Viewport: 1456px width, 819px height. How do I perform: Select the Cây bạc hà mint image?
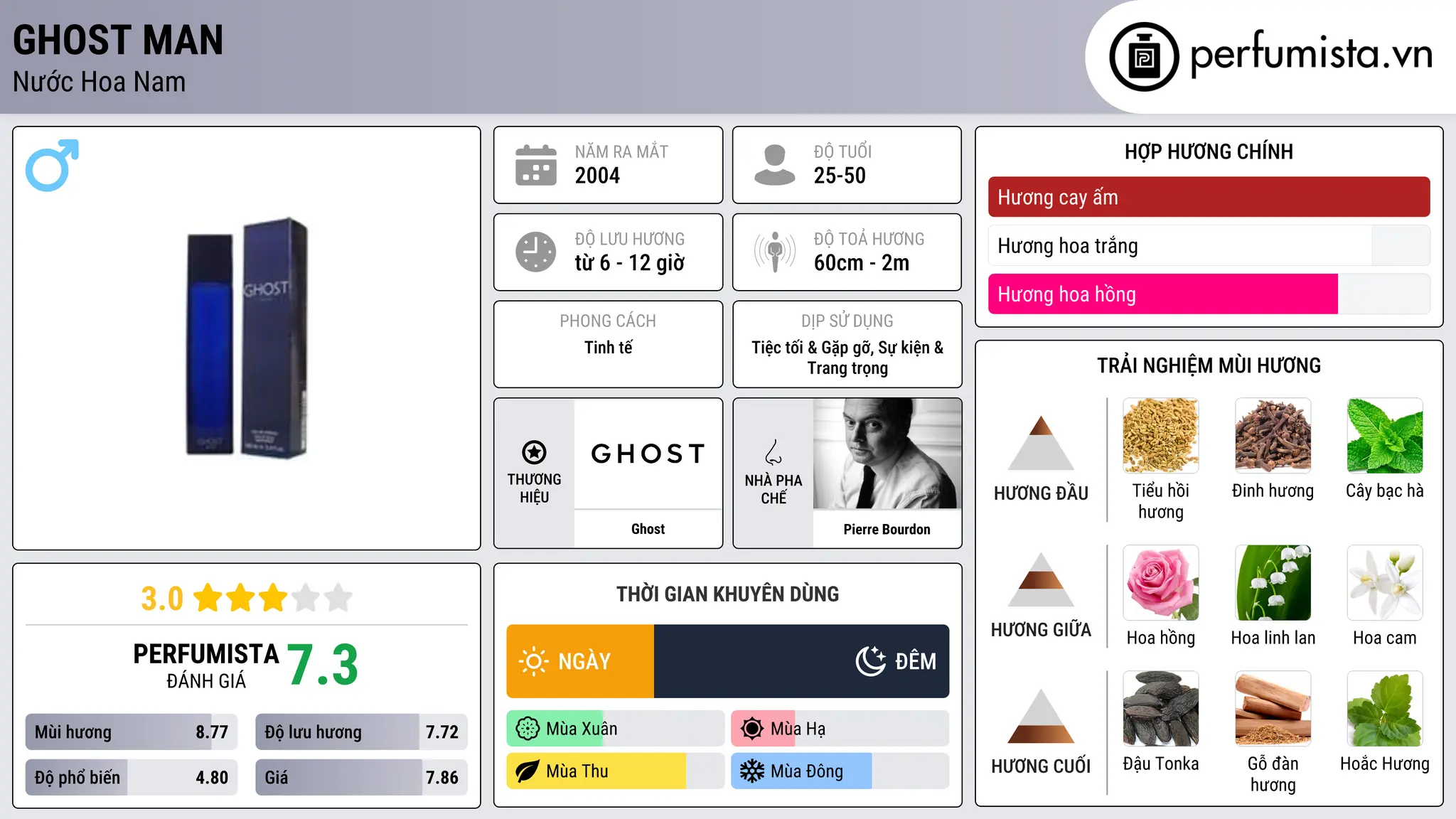pyautogui.click(x=1385, y=436)
